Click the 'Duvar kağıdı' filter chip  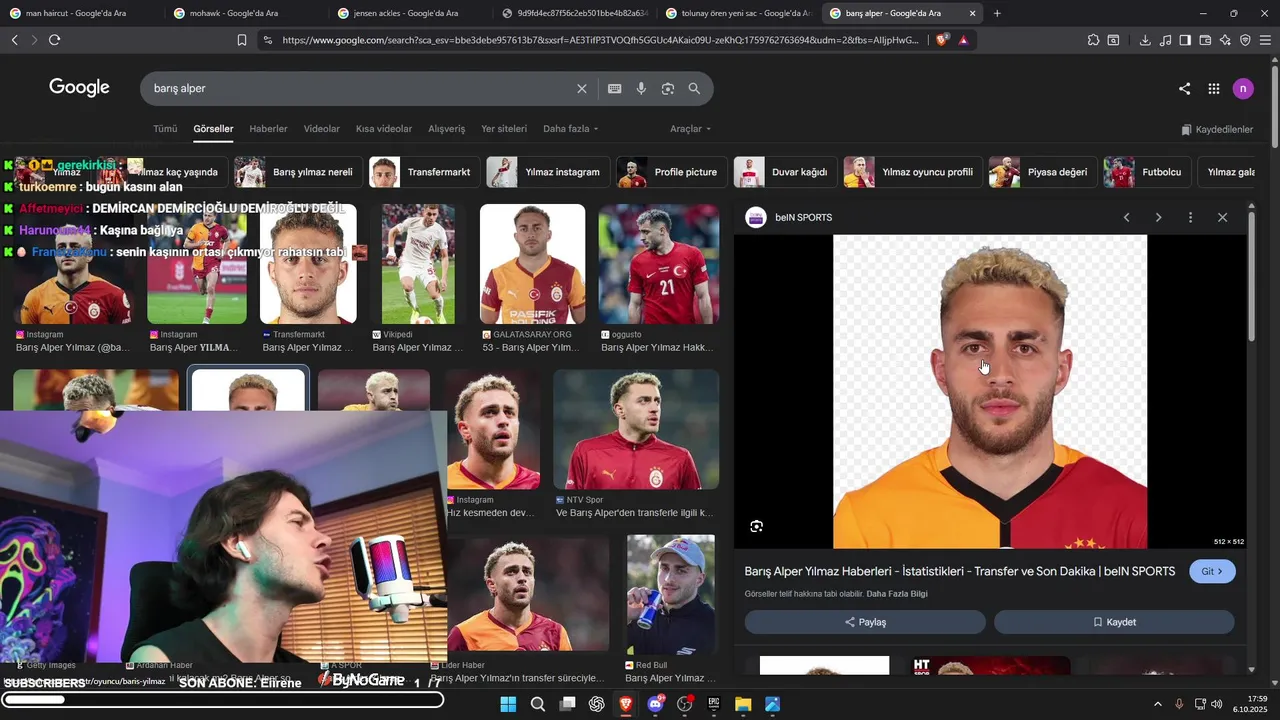pos(785,172)
